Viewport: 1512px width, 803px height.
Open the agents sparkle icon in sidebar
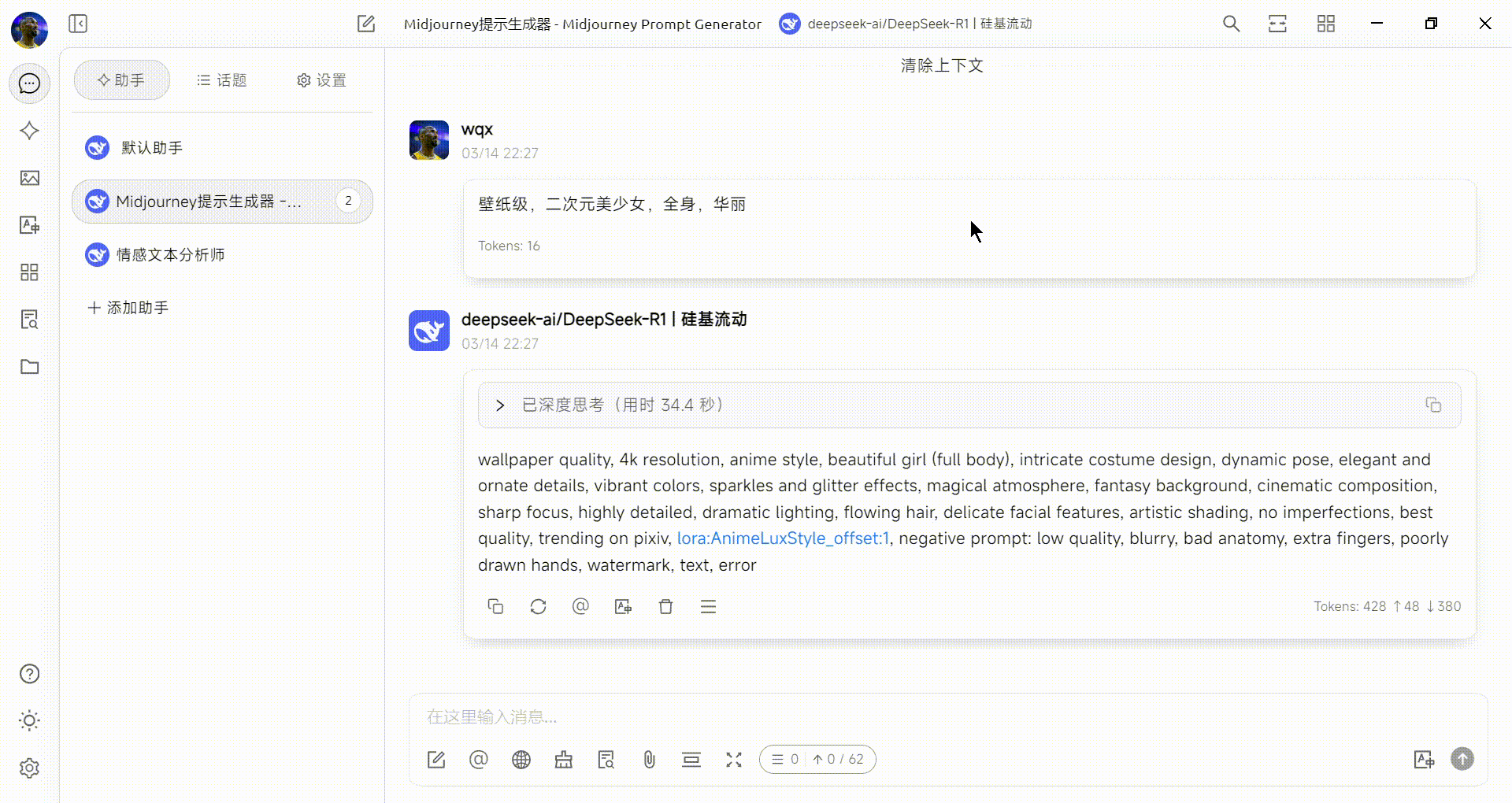(x=29, y=131)
